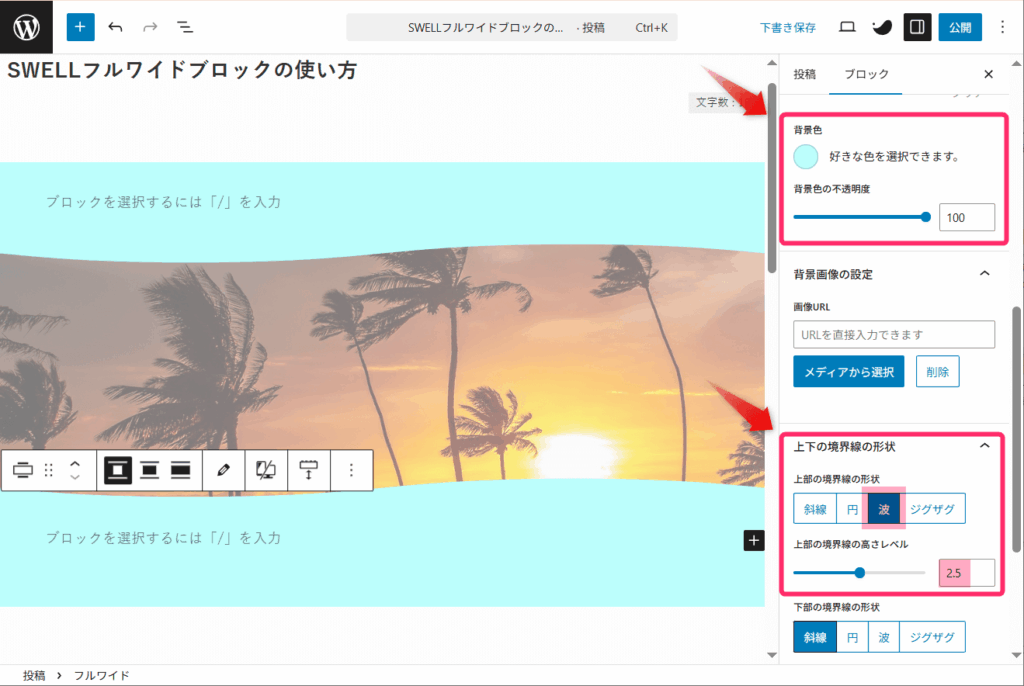
Task: Undo the last edit
Action: point(116,27)
